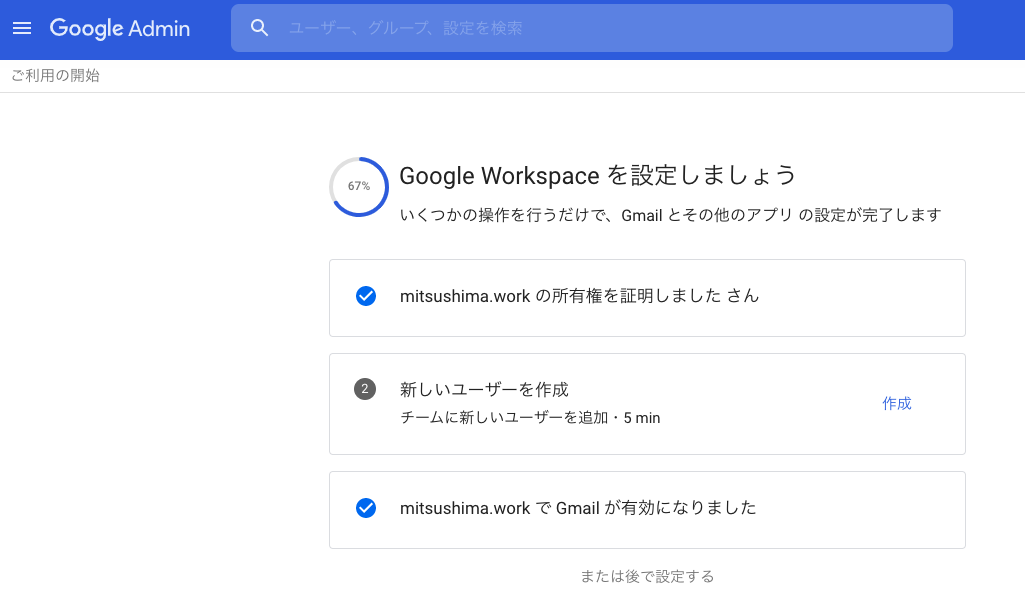Click the Google Admin logo

tap(120, 28)
